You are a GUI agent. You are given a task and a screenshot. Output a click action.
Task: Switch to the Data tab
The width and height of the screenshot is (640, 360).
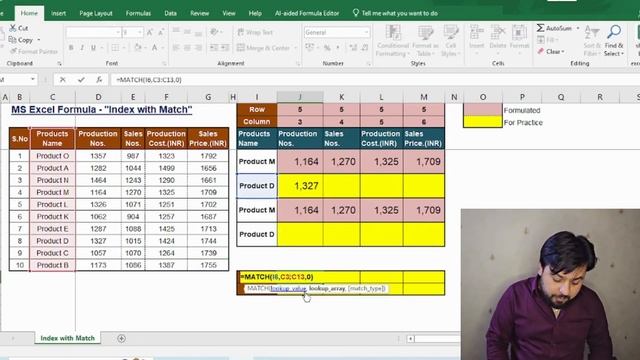coord(170,13)
